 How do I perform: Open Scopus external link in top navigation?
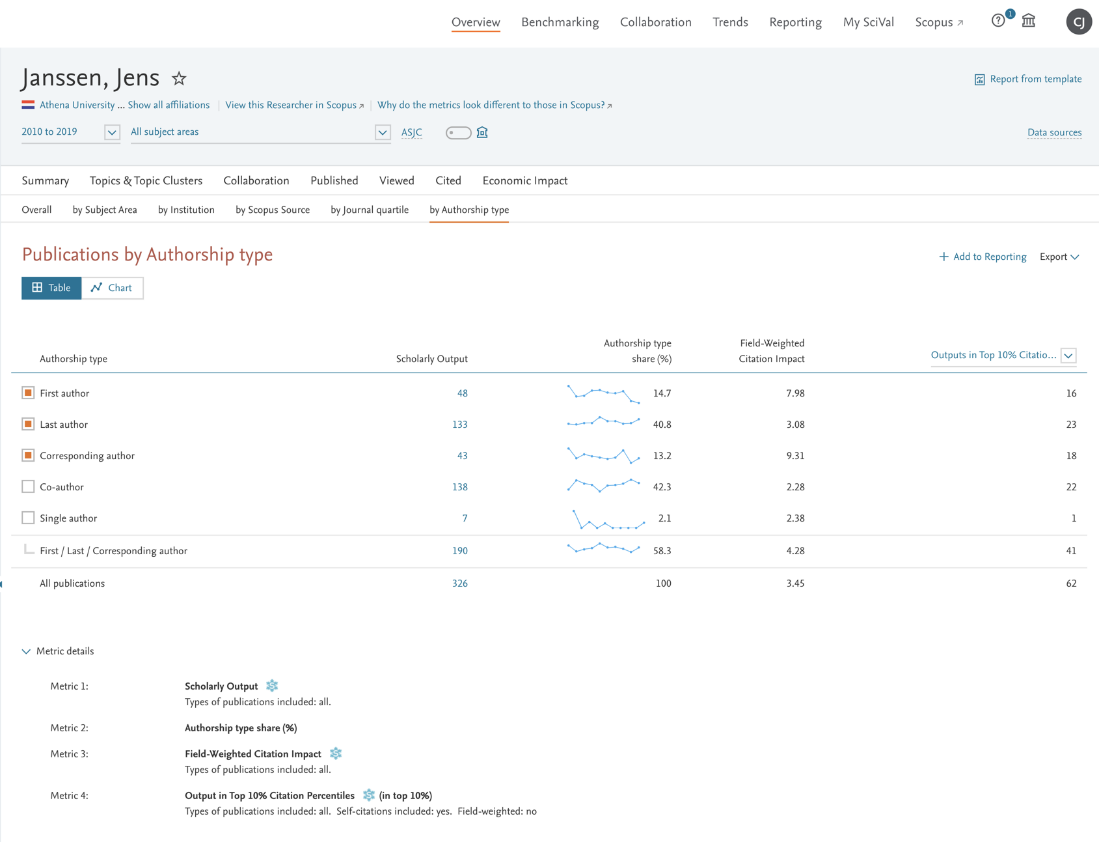point(939,22)
